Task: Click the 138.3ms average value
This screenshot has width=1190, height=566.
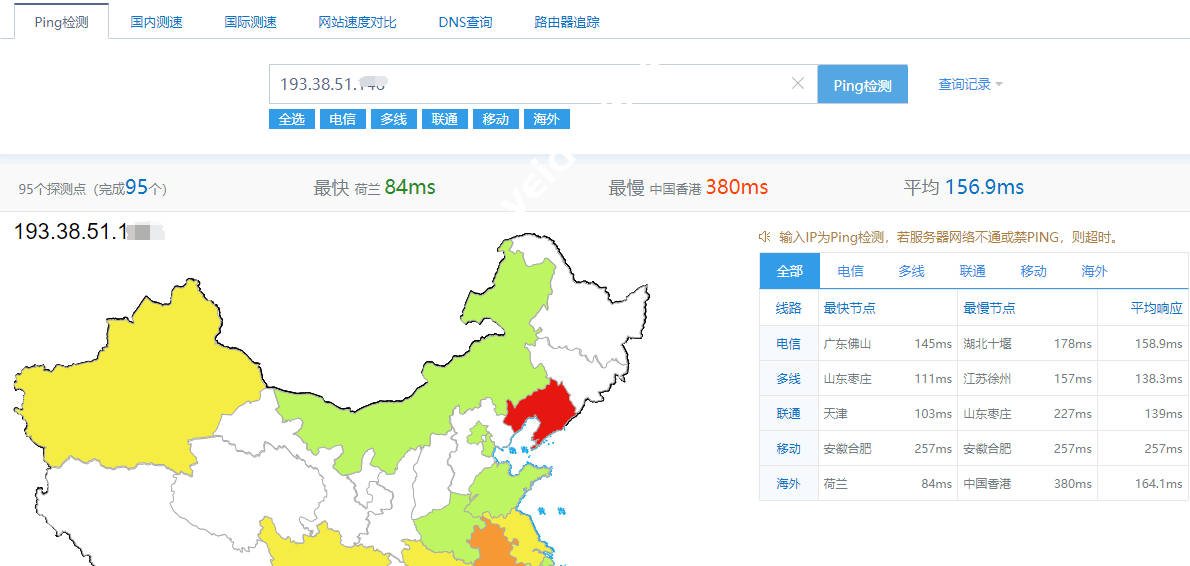Action: pos(1159,379)
